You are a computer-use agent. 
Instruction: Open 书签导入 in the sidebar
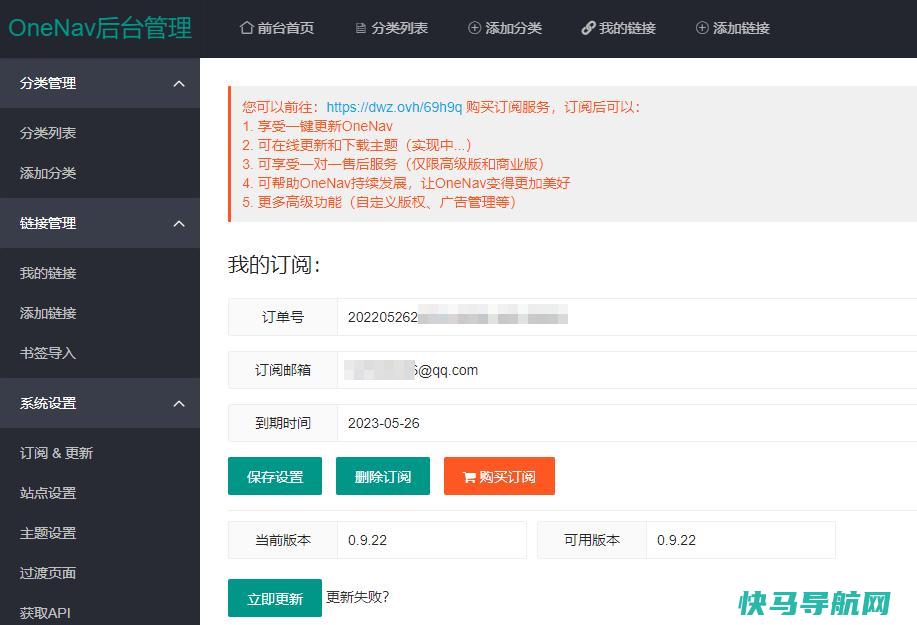point(48,353)
